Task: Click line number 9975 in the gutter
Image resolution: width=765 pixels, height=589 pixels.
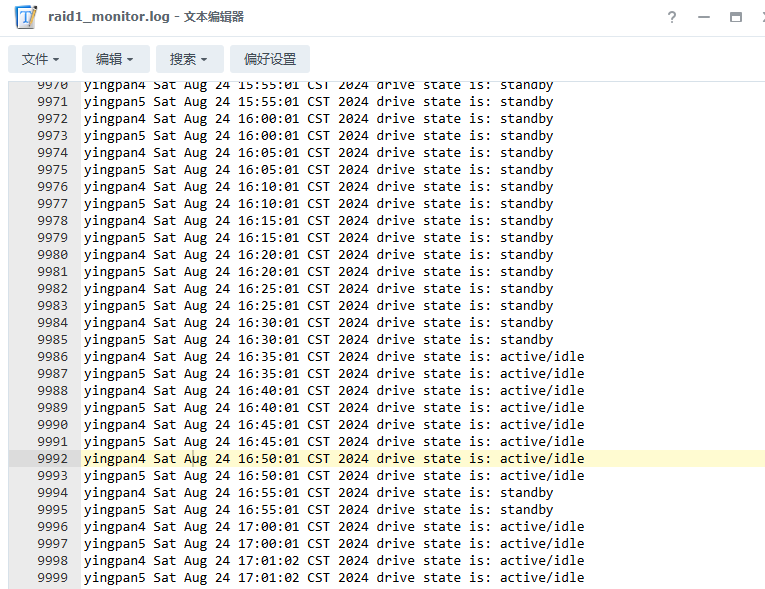Action: point(52,170)
